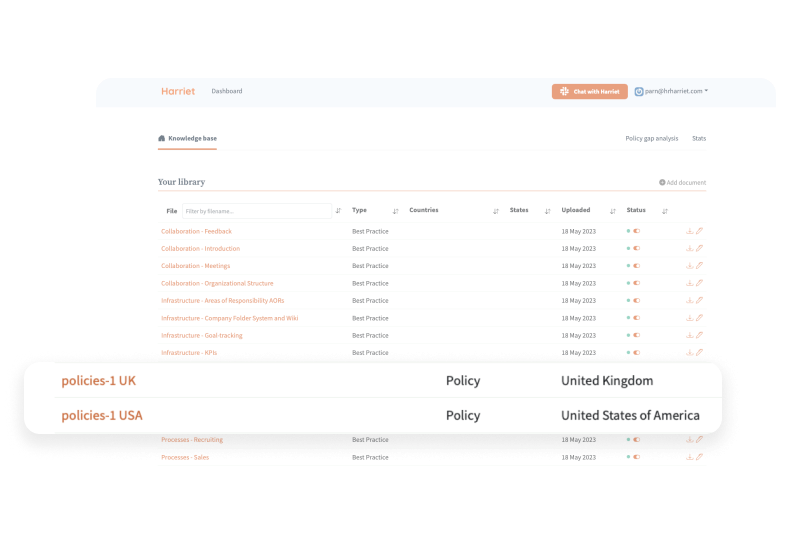
Task: Switch to the Knowledge base tab
Action: point(187,139)
